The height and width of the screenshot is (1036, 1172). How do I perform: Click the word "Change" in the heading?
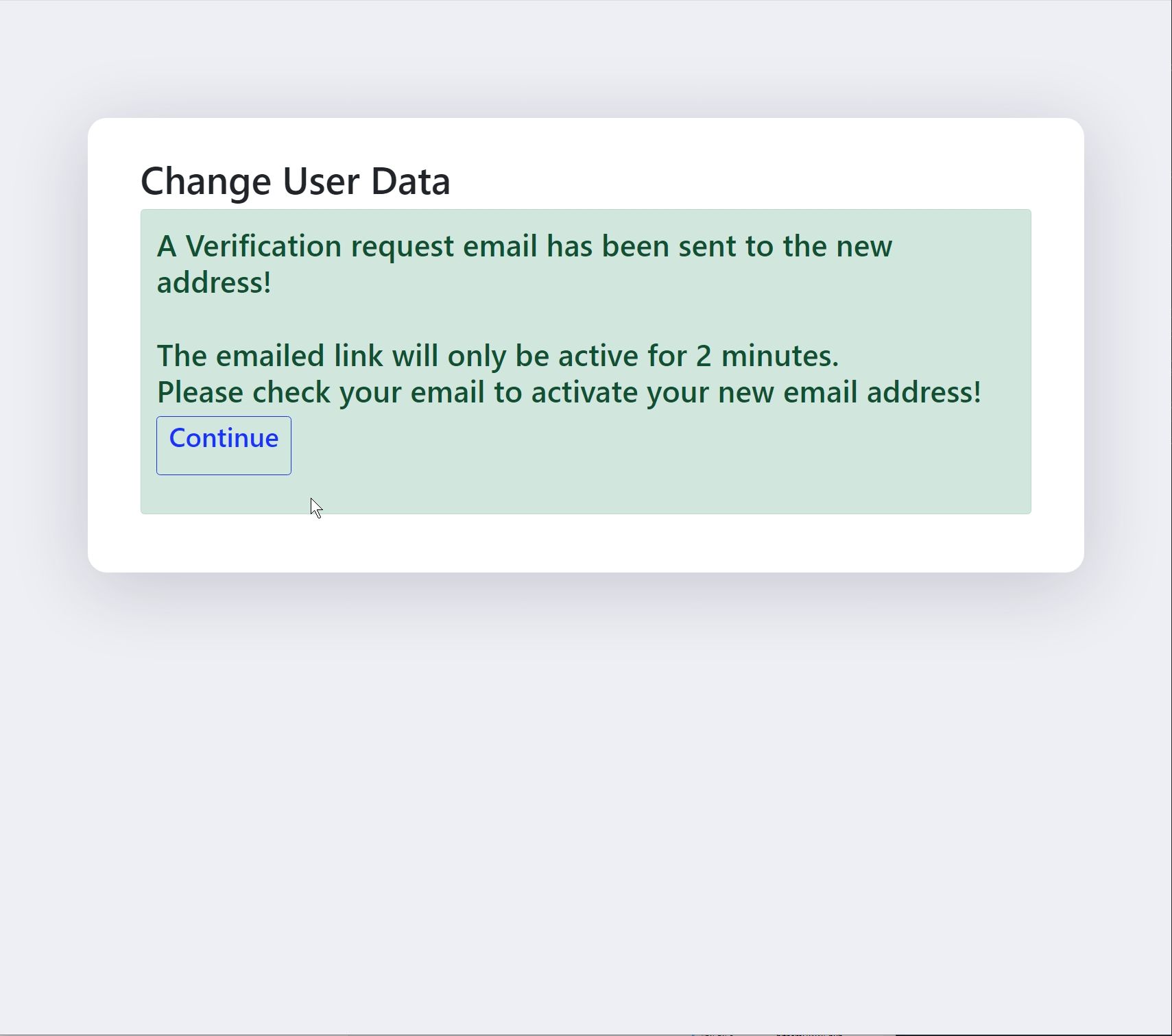pos(206,181)
